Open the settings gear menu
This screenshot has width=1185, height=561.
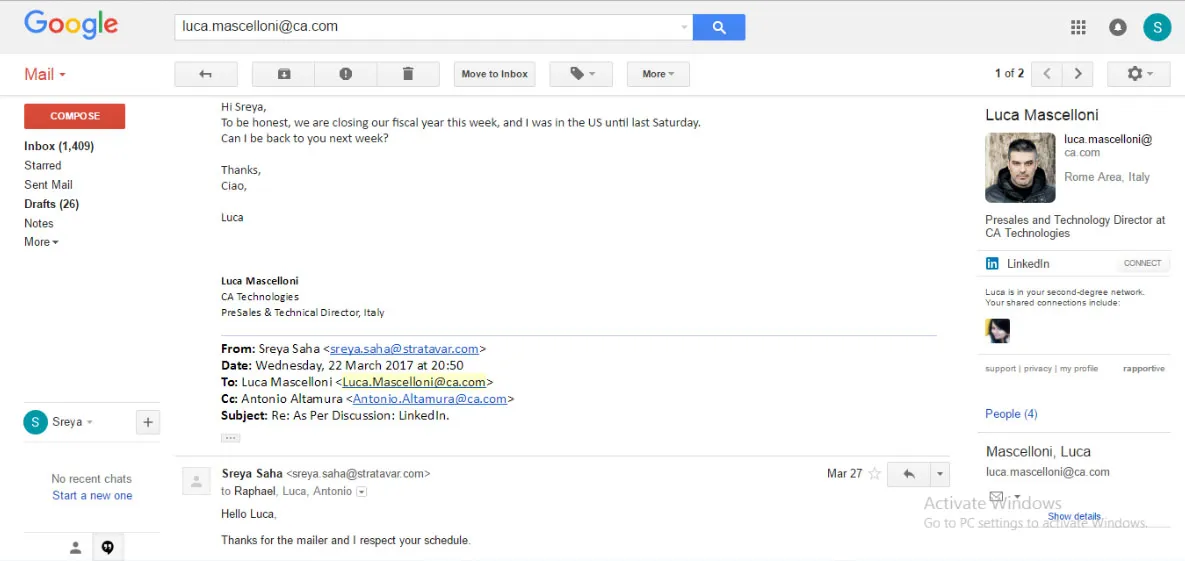pyautogui.click(x=1139, y=74)
